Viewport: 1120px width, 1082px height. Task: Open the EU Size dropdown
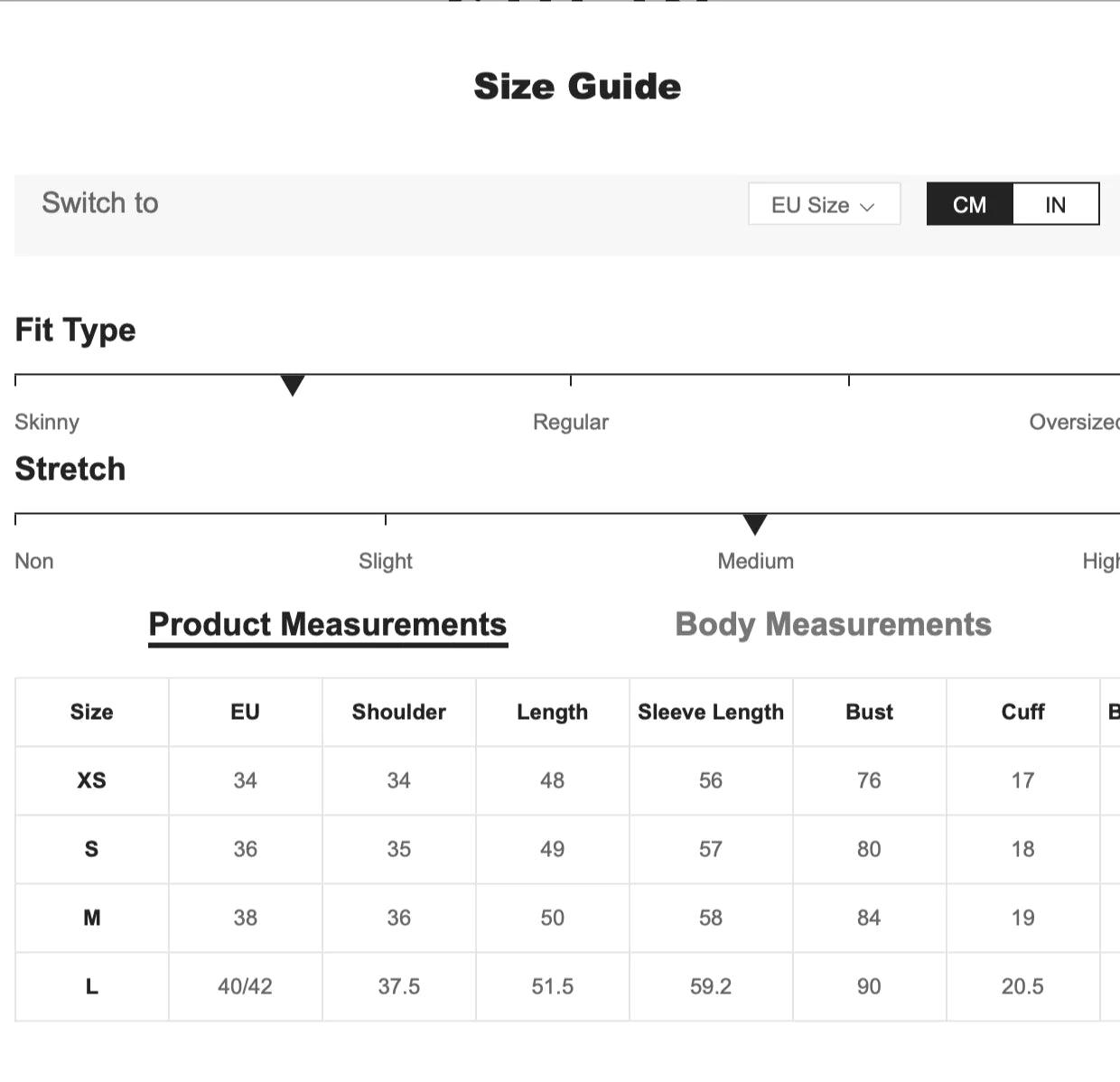823,205
